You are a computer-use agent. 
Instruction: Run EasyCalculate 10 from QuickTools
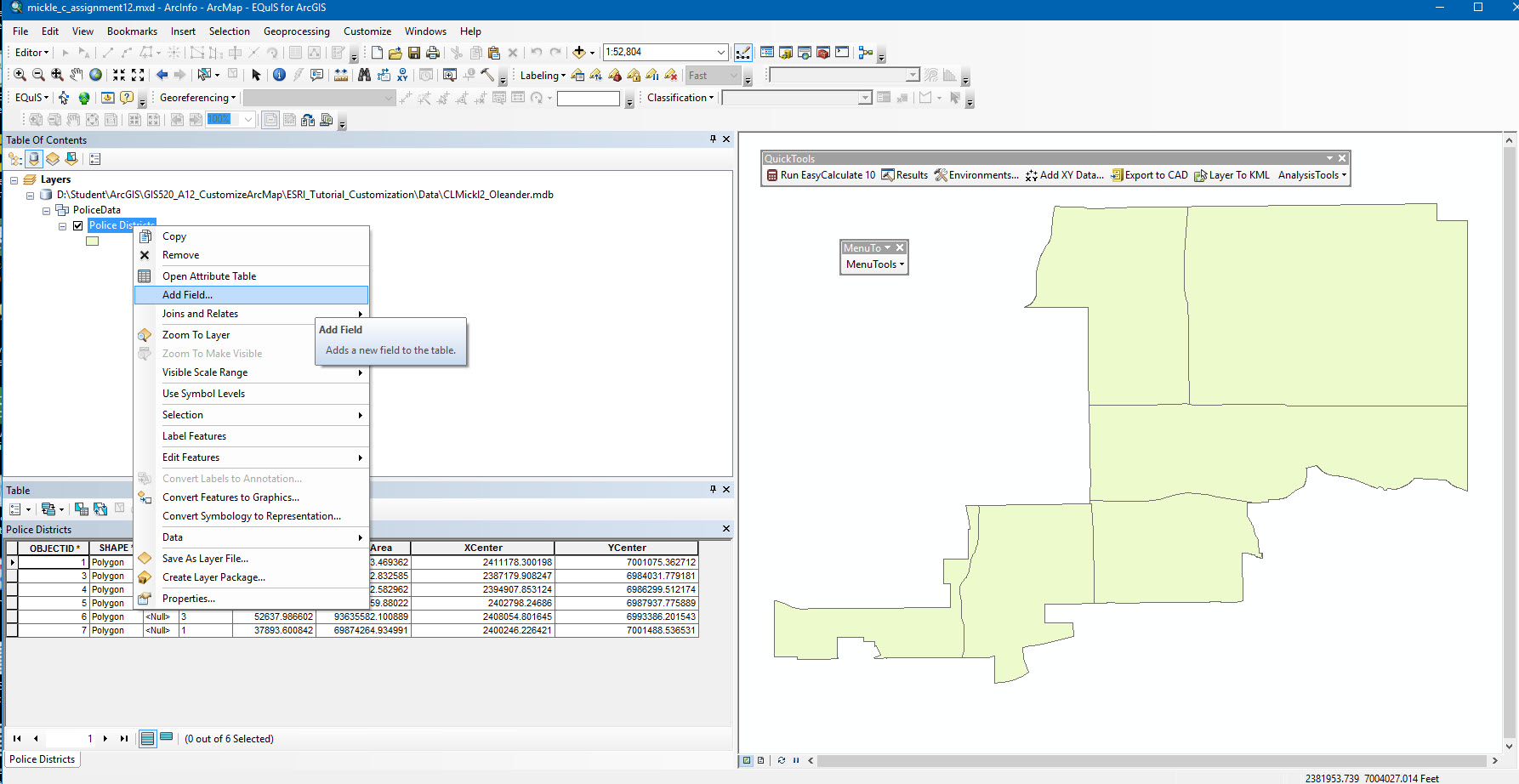click(x=822, y=175)
